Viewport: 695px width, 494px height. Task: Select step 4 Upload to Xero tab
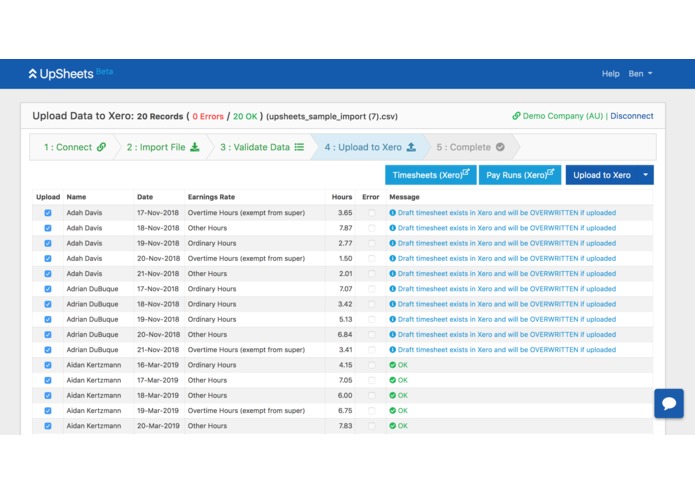point(370,147)
